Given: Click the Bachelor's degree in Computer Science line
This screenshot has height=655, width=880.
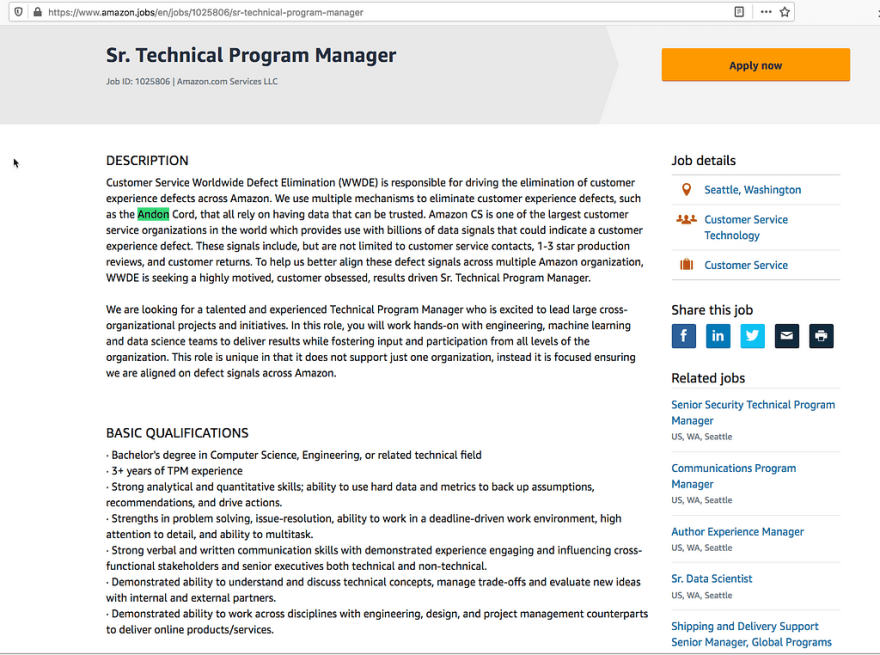Looking at the screenshot, I should click(x=294, y=455).
